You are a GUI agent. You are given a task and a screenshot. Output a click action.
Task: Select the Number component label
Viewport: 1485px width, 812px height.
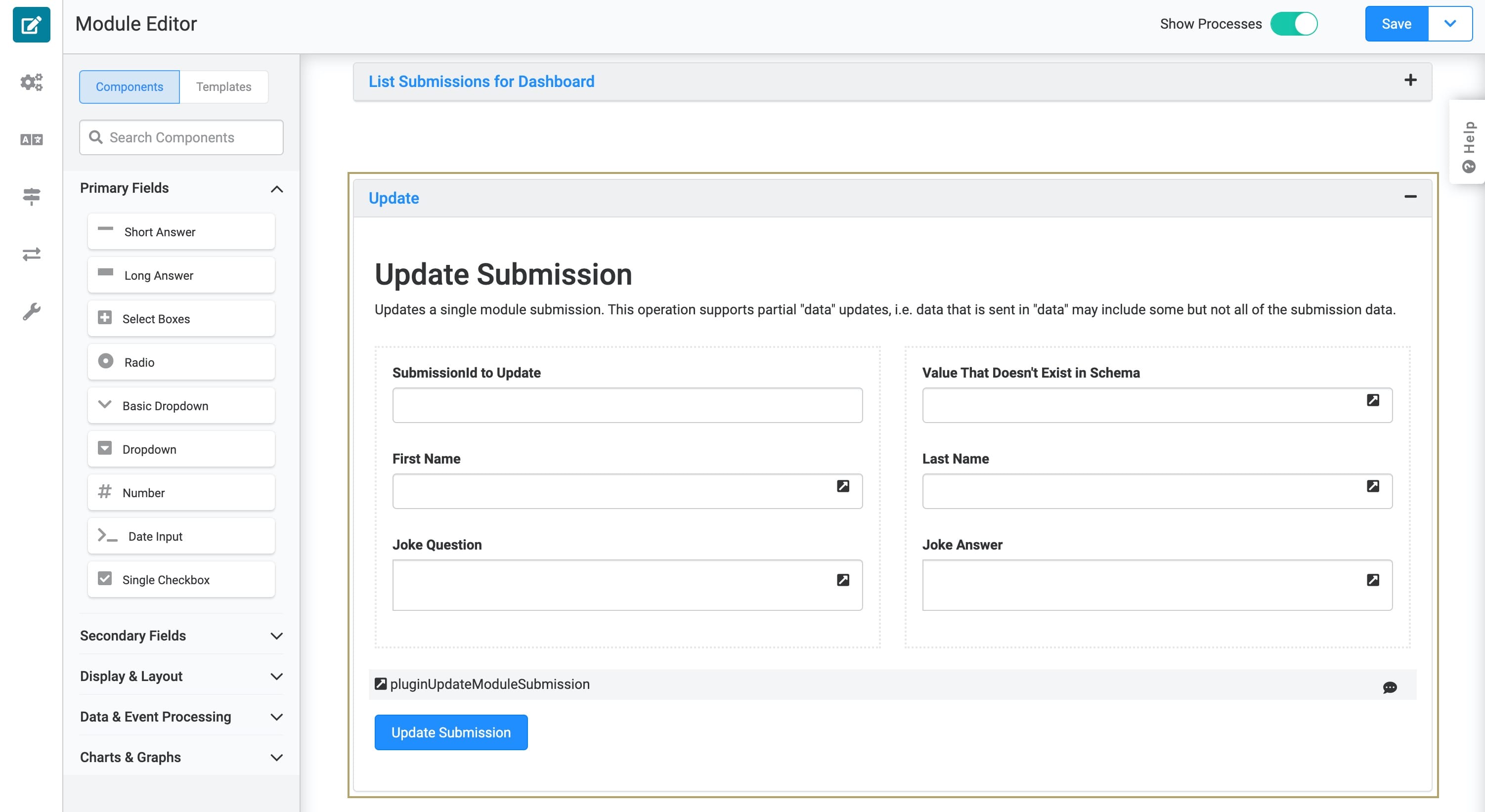point(143,493)
